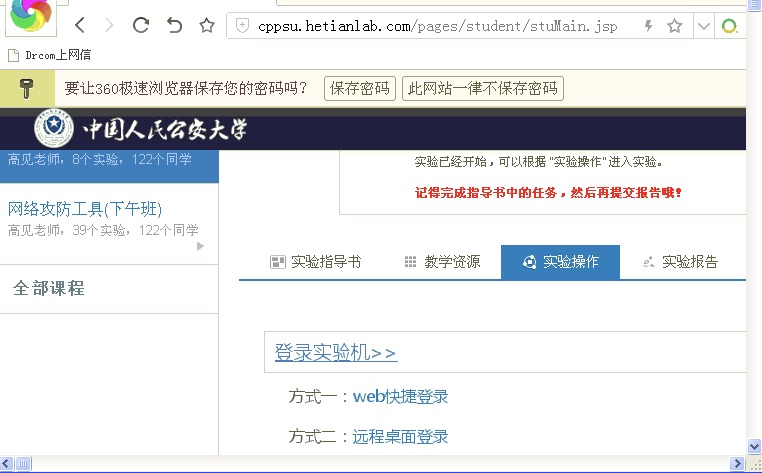Click the lightning speed-mode icon
This screenshot has height=473, width=762.
pyautogui.click(x=648, y=25)
